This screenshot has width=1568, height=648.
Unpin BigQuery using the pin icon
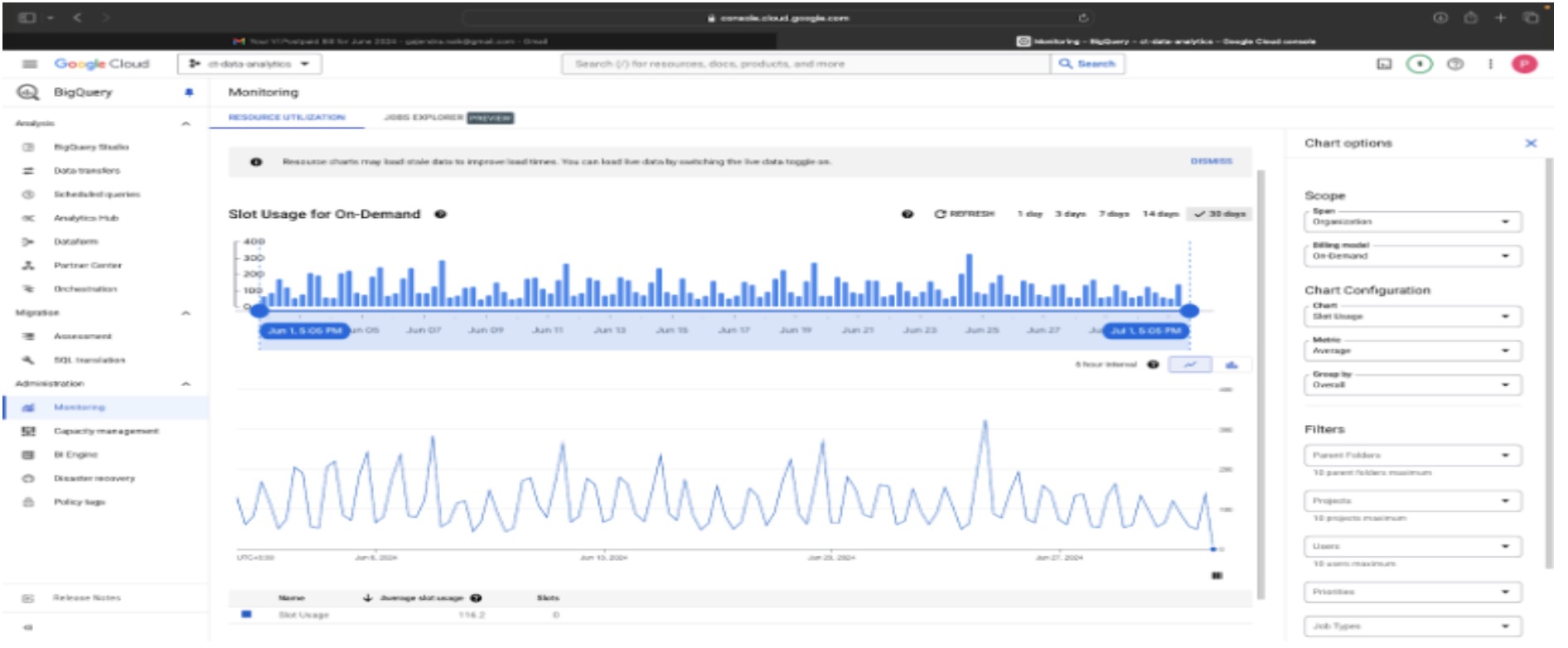pyautogui.click(x=189, y=93)
